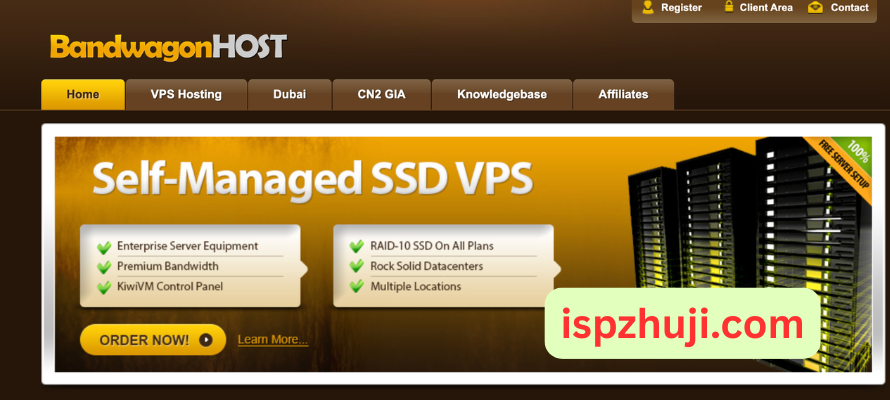The height and width of the screenshot is (400, 890).
Task: Open the Client Area link
Action: 766,7
